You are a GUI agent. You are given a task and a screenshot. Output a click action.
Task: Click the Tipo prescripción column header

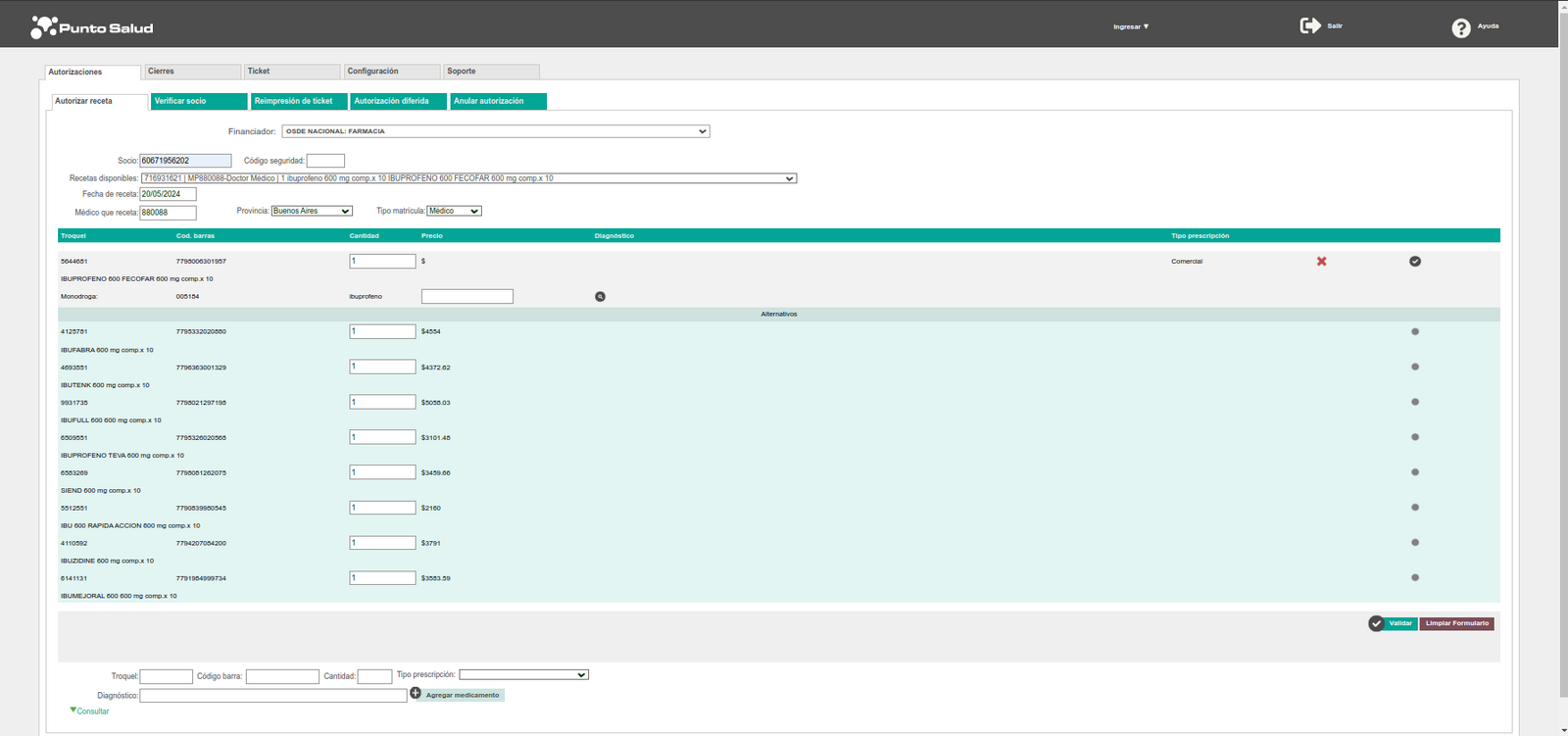1200,236
